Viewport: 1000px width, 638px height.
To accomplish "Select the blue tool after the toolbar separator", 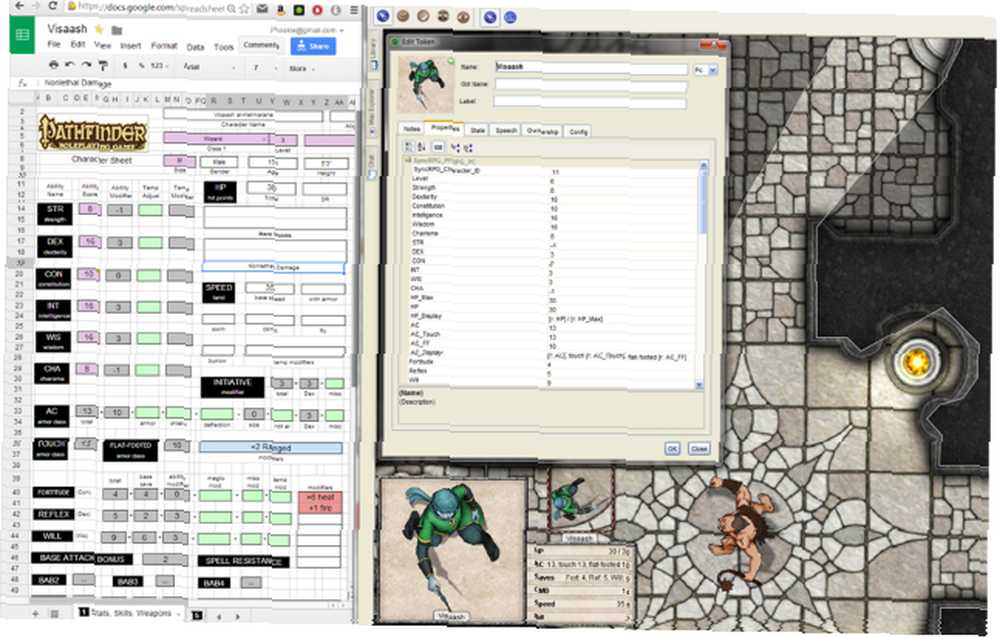I will [490, 17].
